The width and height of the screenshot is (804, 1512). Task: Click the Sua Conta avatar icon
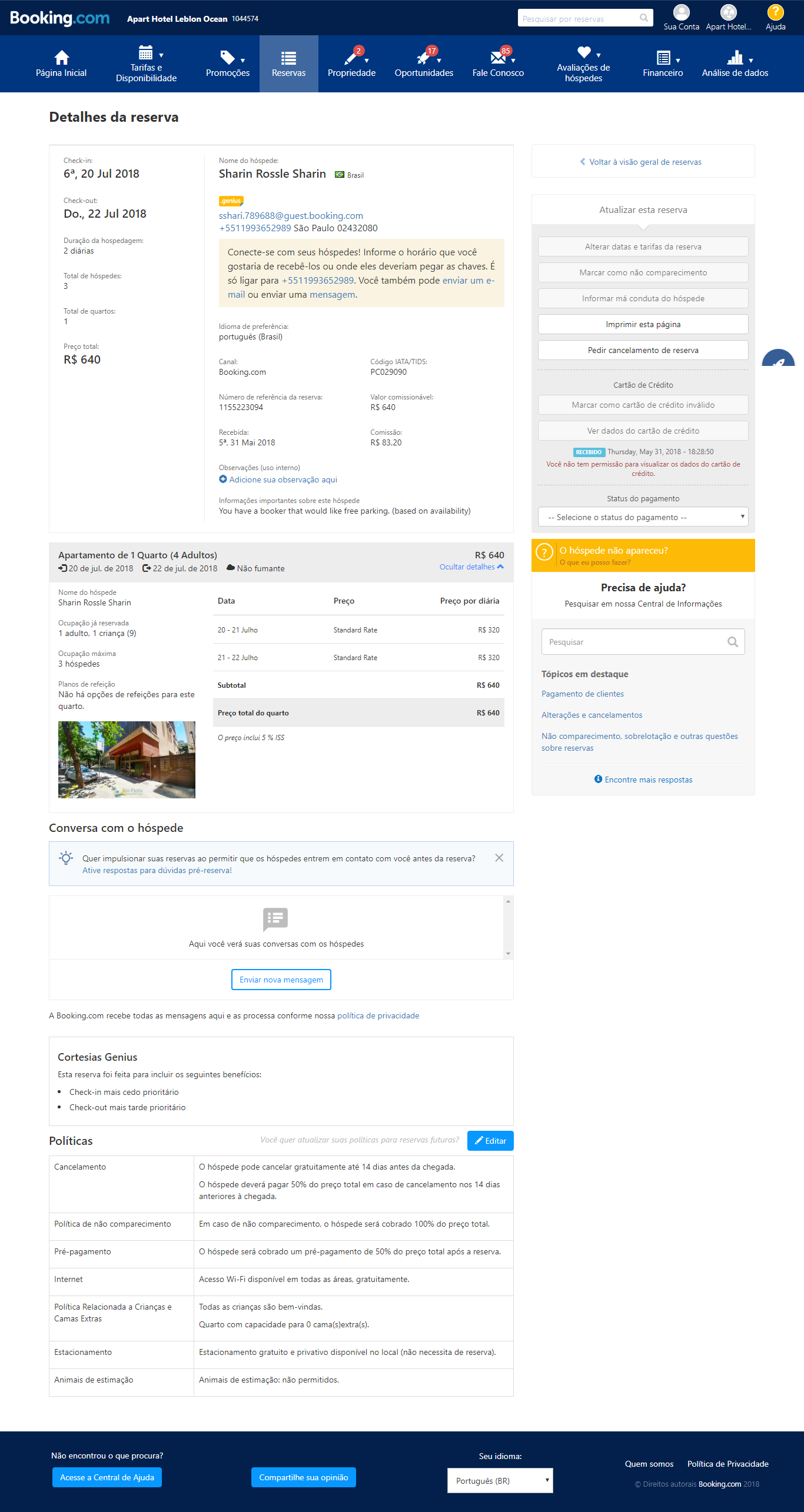click(x=681, y=12)
